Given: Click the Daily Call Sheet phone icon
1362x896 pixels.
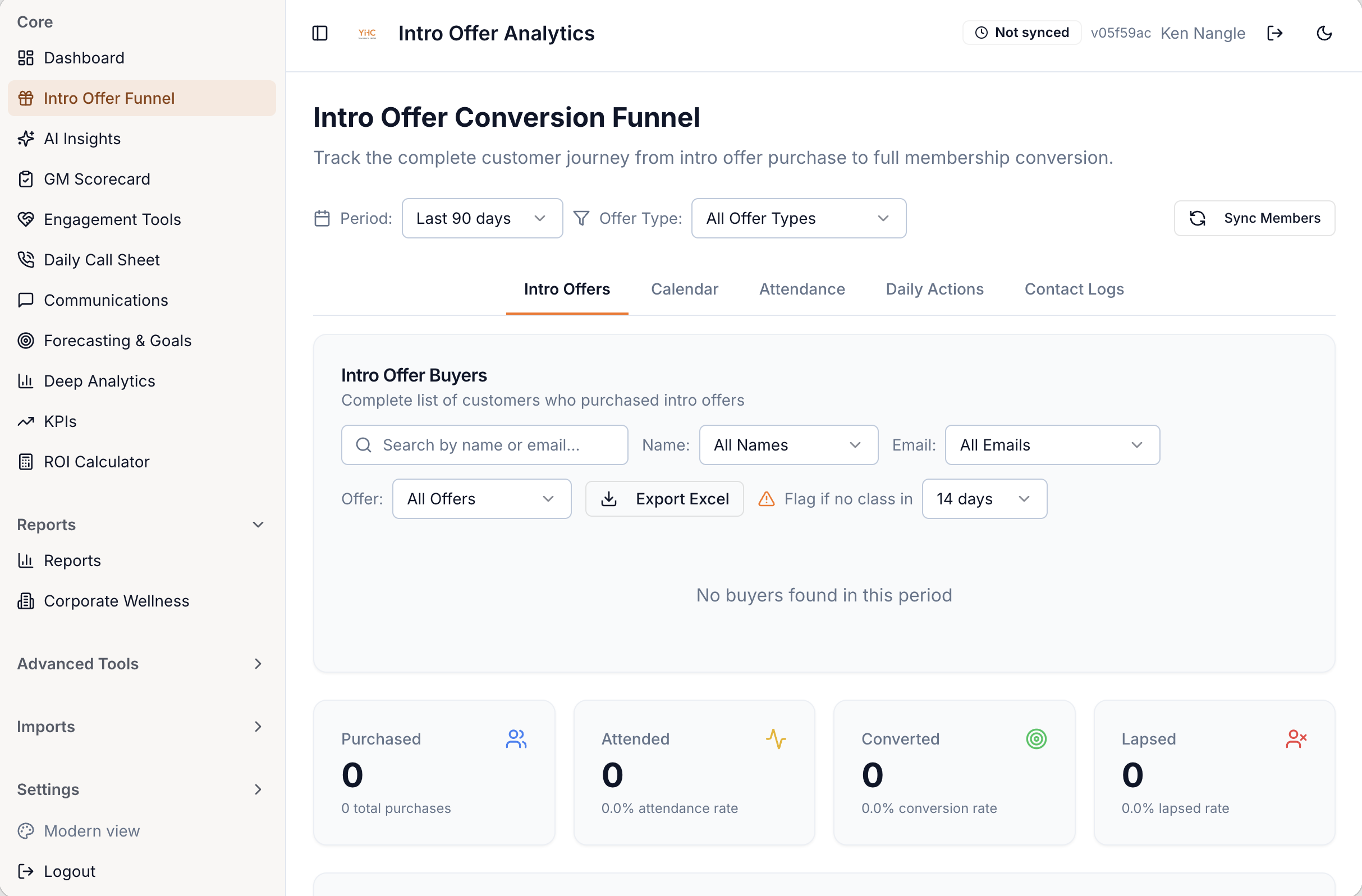Looking at the screenshot, I should click(26, 260).
